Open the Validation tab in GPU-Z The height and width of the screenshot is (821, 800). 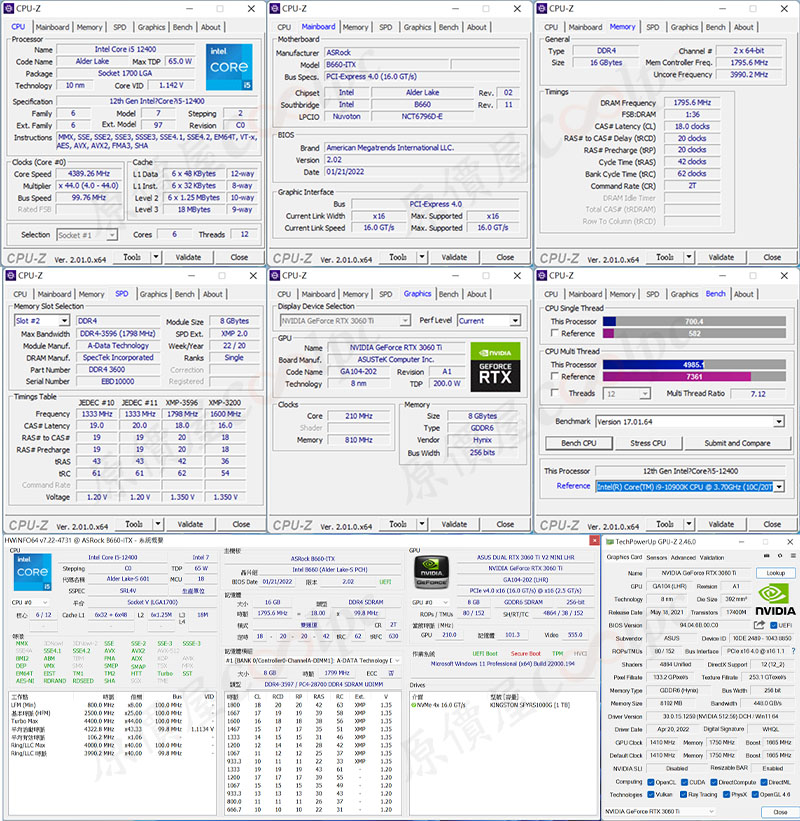pyautogui.click(x=712, y=558)
